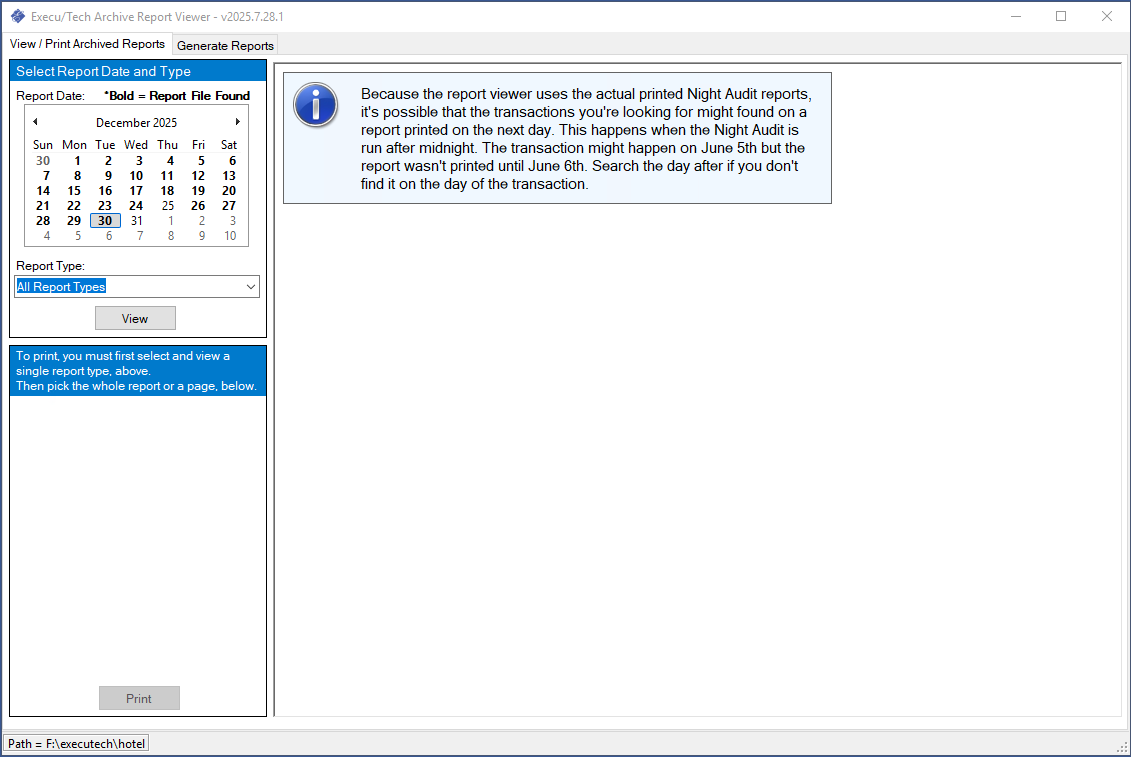The image size is (1131, 757).
Task: Select December 15 report date
Action: pos(74,191)
